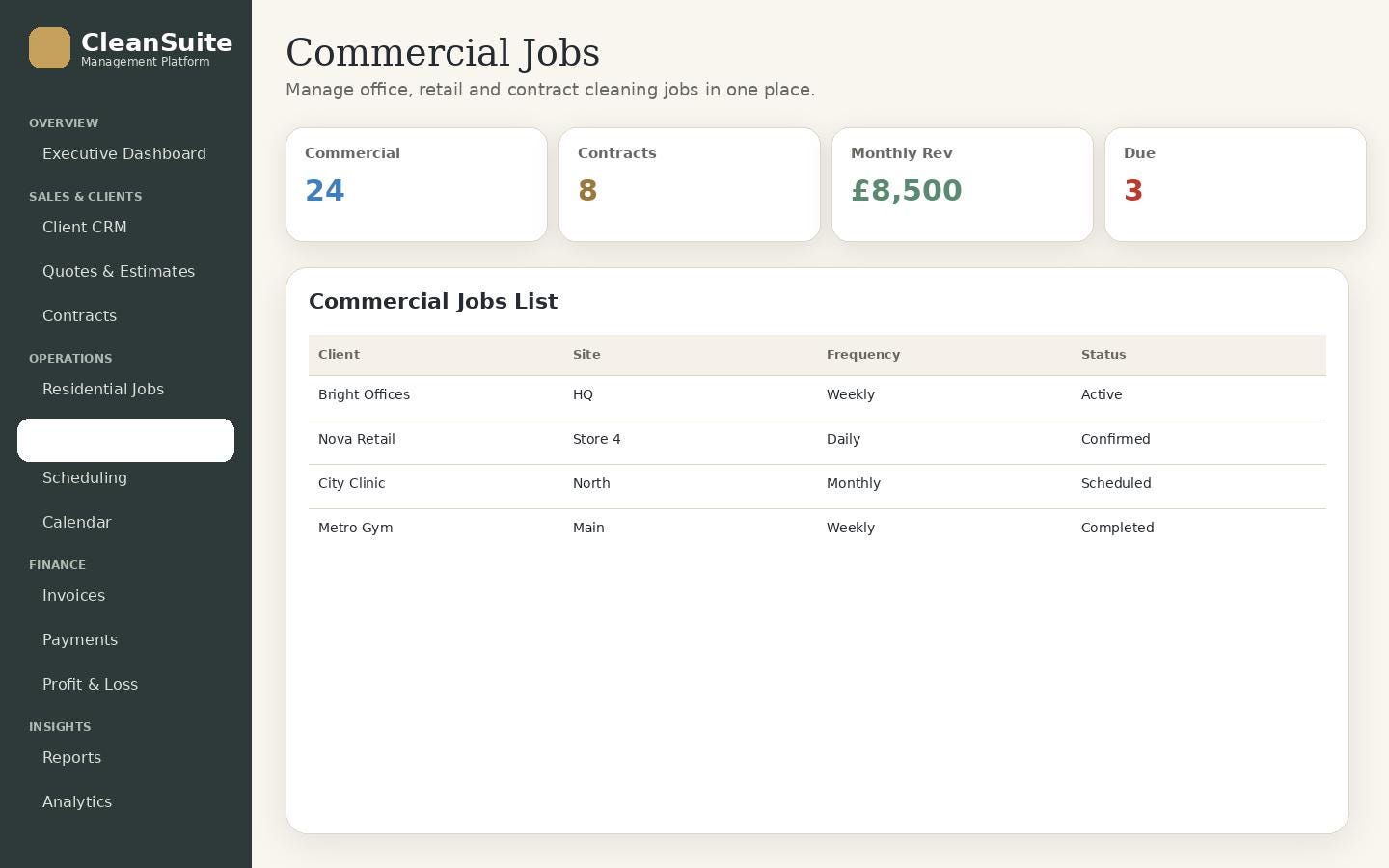Click the Monthly Rev stat card

(x=963, y=184)
